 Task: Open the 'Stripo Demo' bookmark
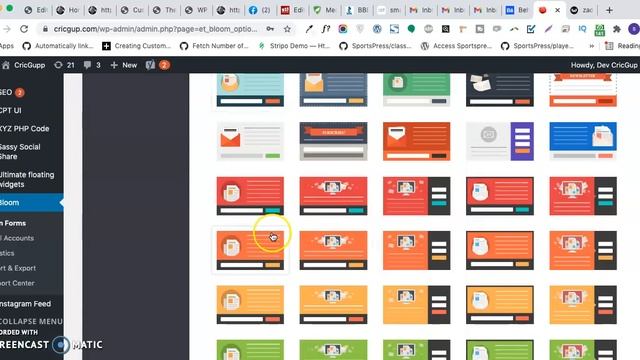[x=294, y=46]
